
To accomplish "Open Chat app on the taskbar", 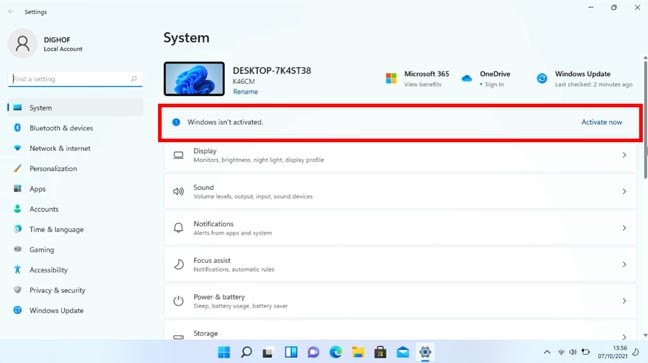I will [313, 352].
